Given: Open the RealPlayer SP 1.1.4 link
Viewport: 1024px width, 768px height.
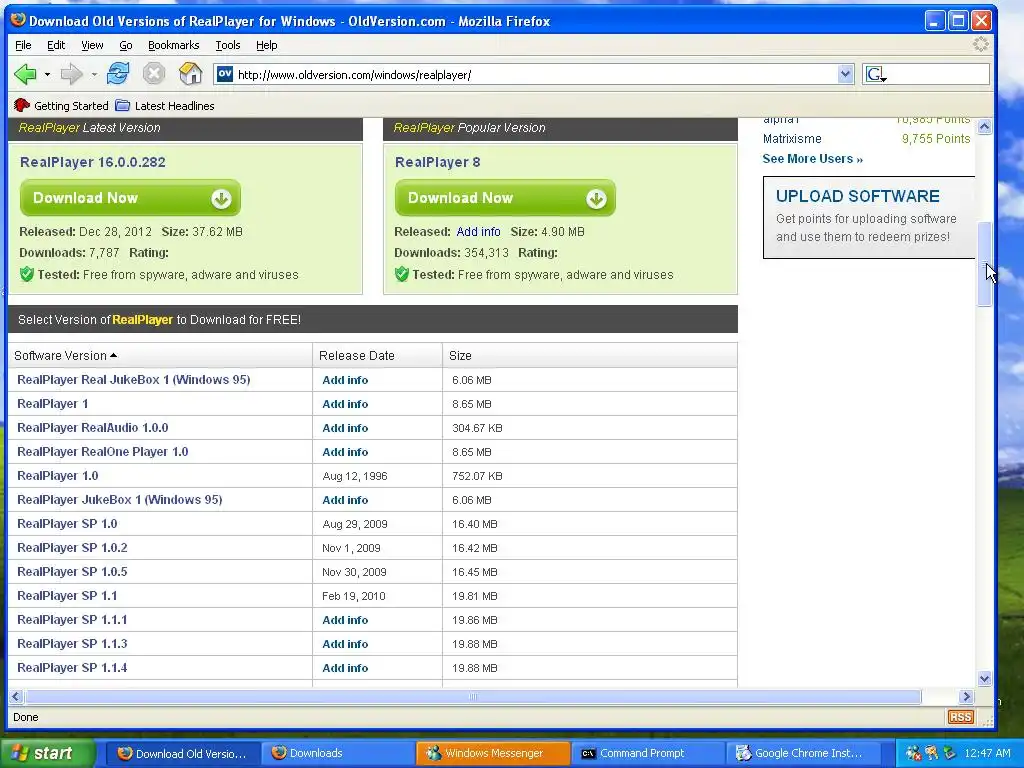Looking at the screenshot, I should pyautogui.click(x=72, y=667).
